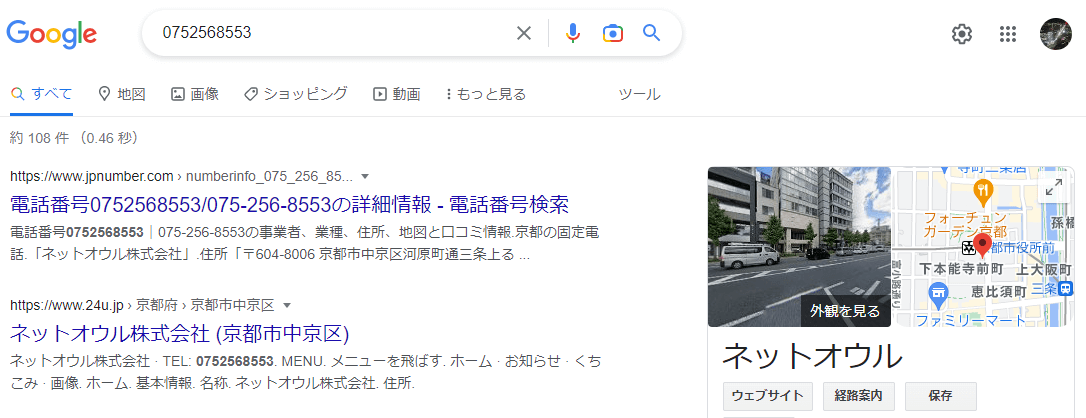This screenshot has width=1086, height=418.
Task: Open the Google apps grid icon
Action: pos(1008,33)
